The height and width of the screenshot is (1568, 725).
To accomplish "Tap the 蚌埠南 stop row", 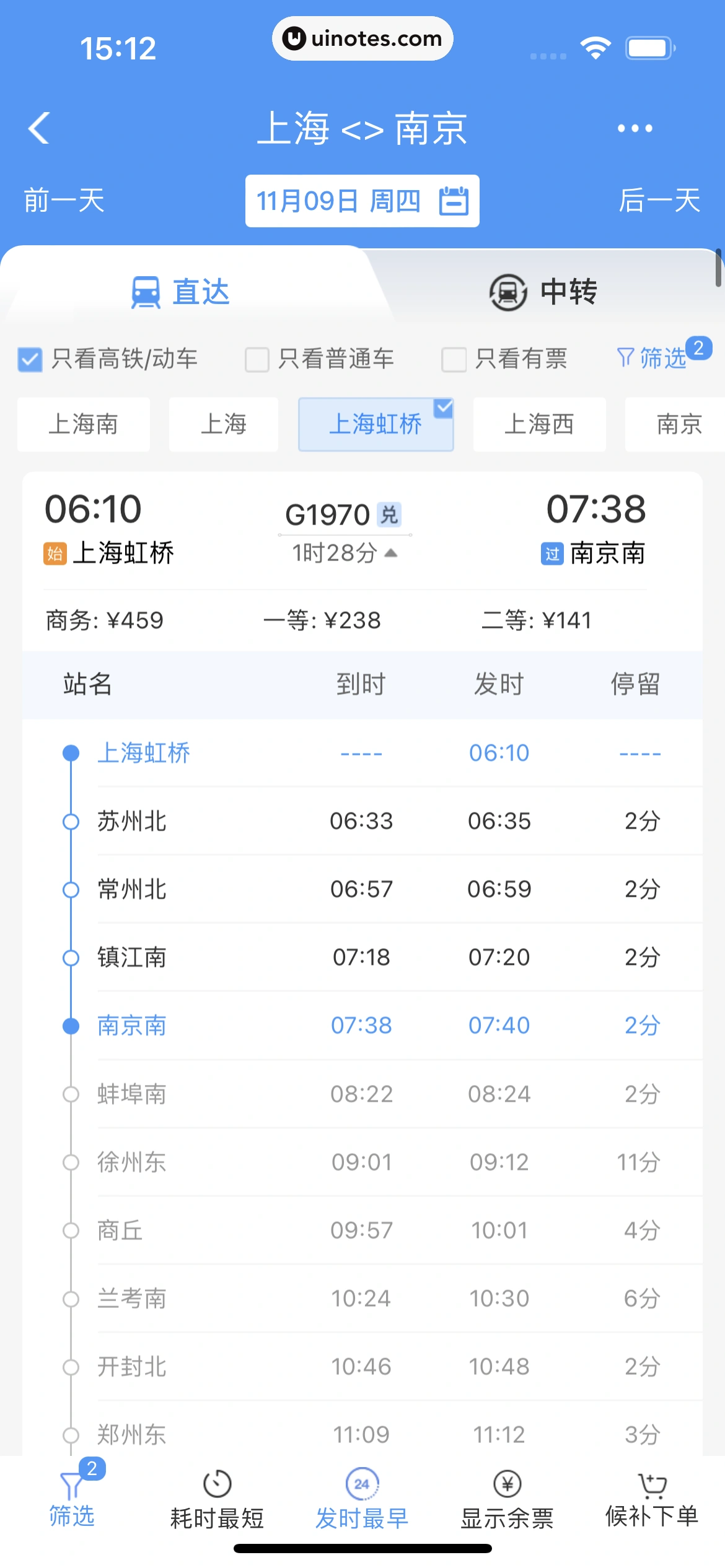I will (x=362, y=1094).
